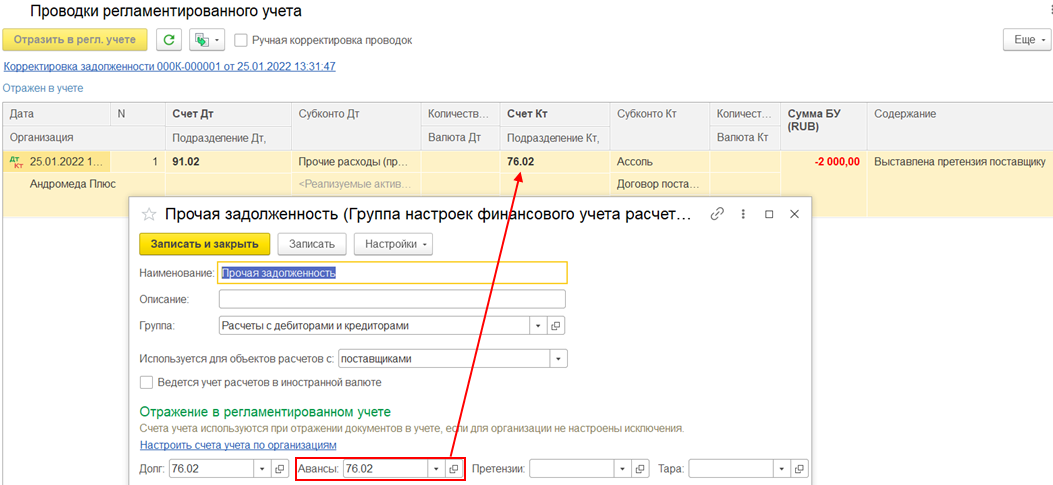Click the star favorite icon in dialog
This screenshot has width=1053, height=485.
tap(149, 214)
